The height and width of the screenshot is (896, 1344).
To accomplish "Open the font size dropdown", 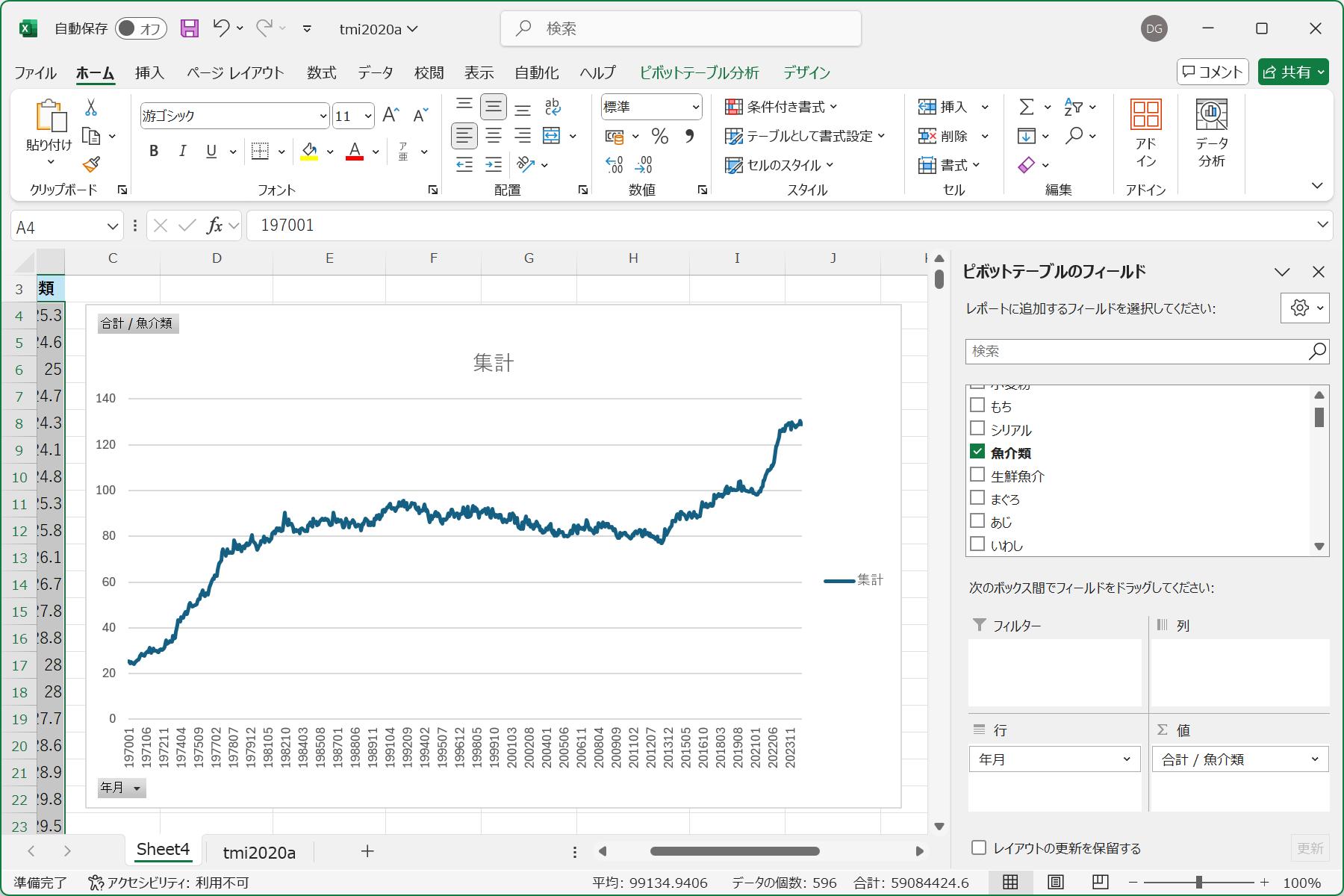I will coord(367,116).
